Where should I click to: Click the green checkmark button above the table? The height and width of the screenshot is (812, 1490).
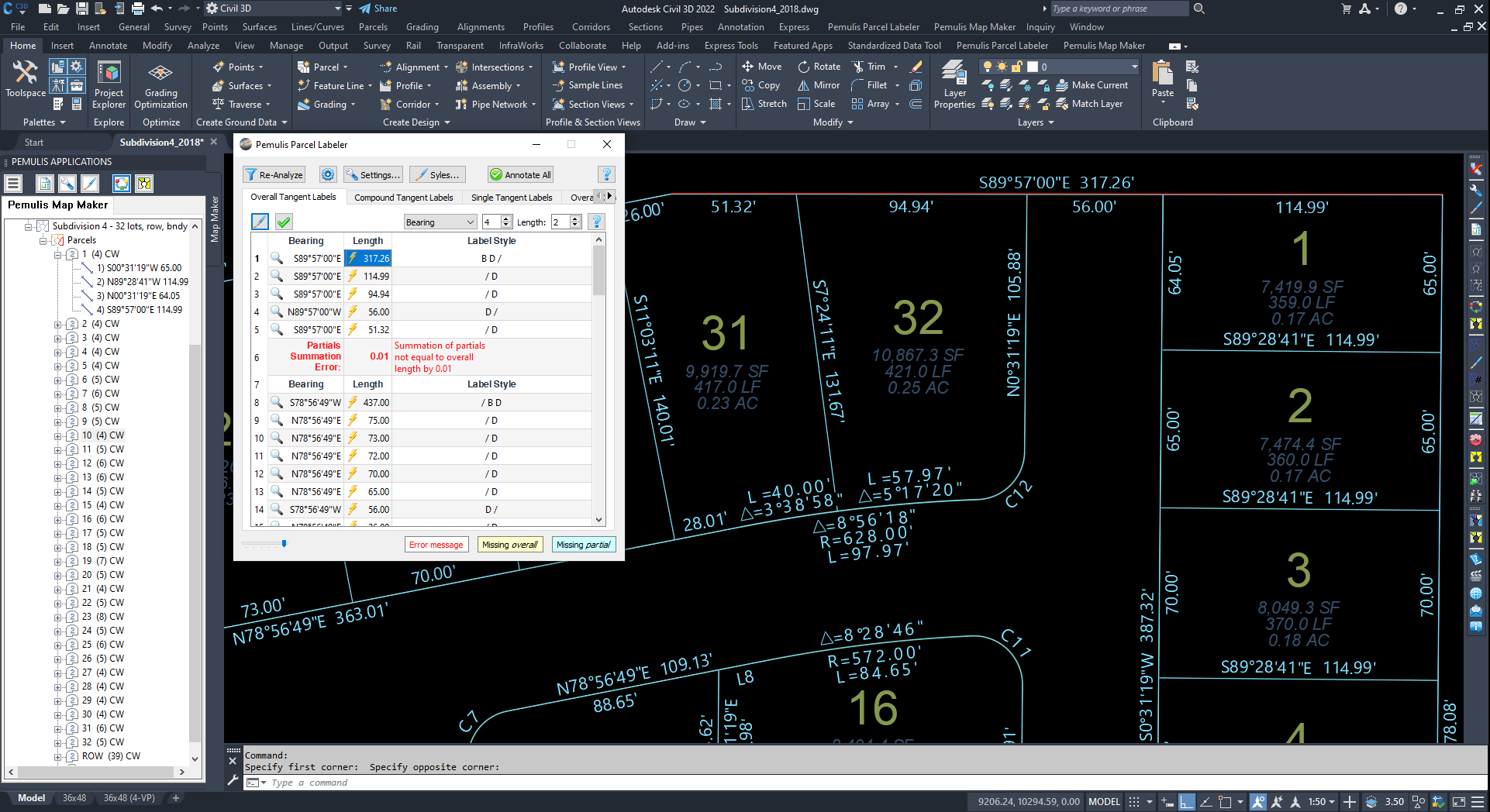(x=284, y=222)
